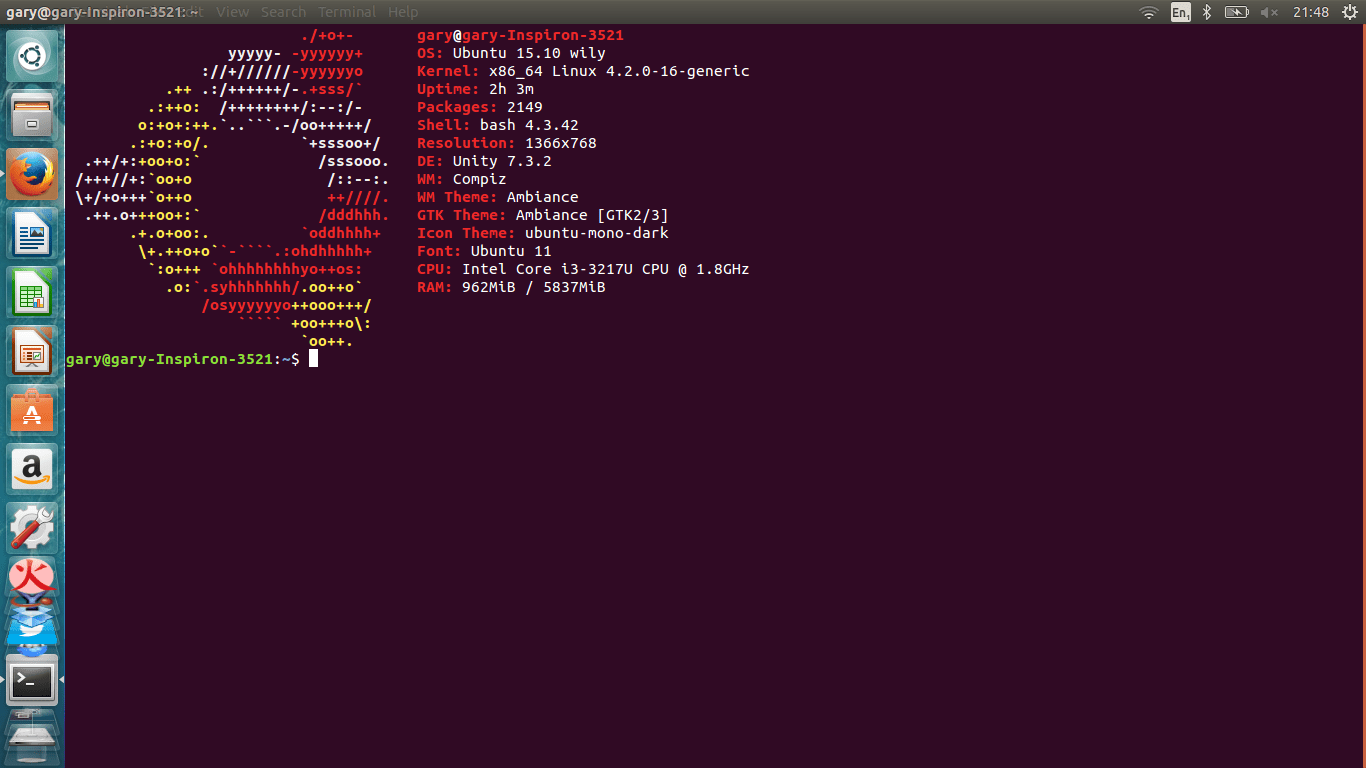
Task: Click the WM 'Compiz' value
Action: tap(480, 179)
